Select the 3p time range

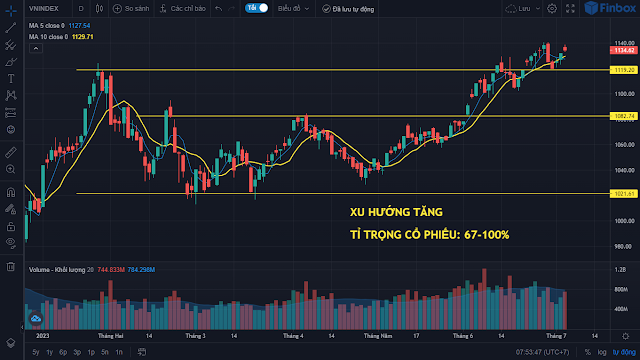click(77, 352)
